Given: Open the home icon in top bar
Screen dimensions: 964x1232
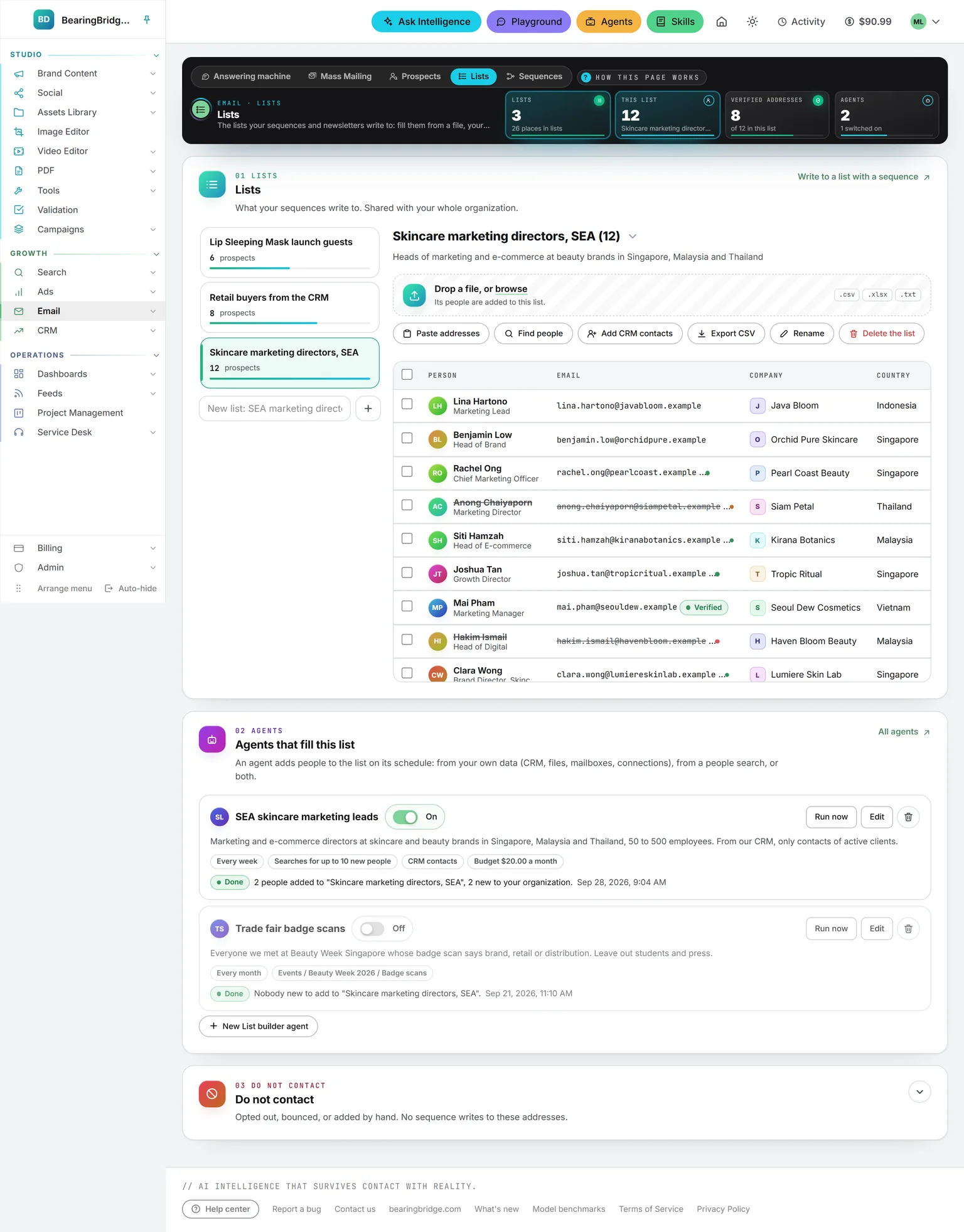Looking at the screenshot, I should coord(722,21).
